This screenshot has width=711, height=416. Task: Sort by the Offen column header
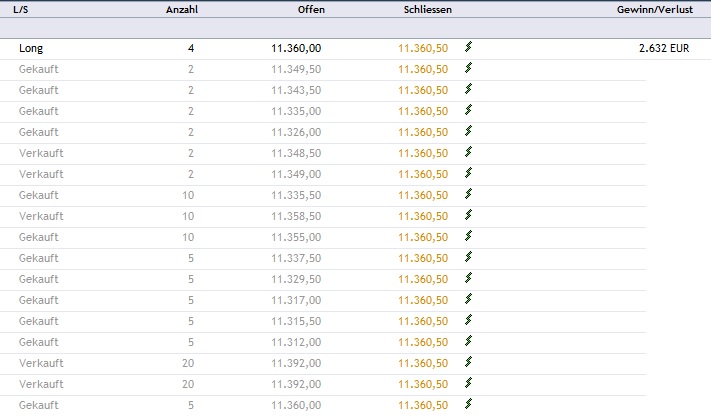click(311, 9)
